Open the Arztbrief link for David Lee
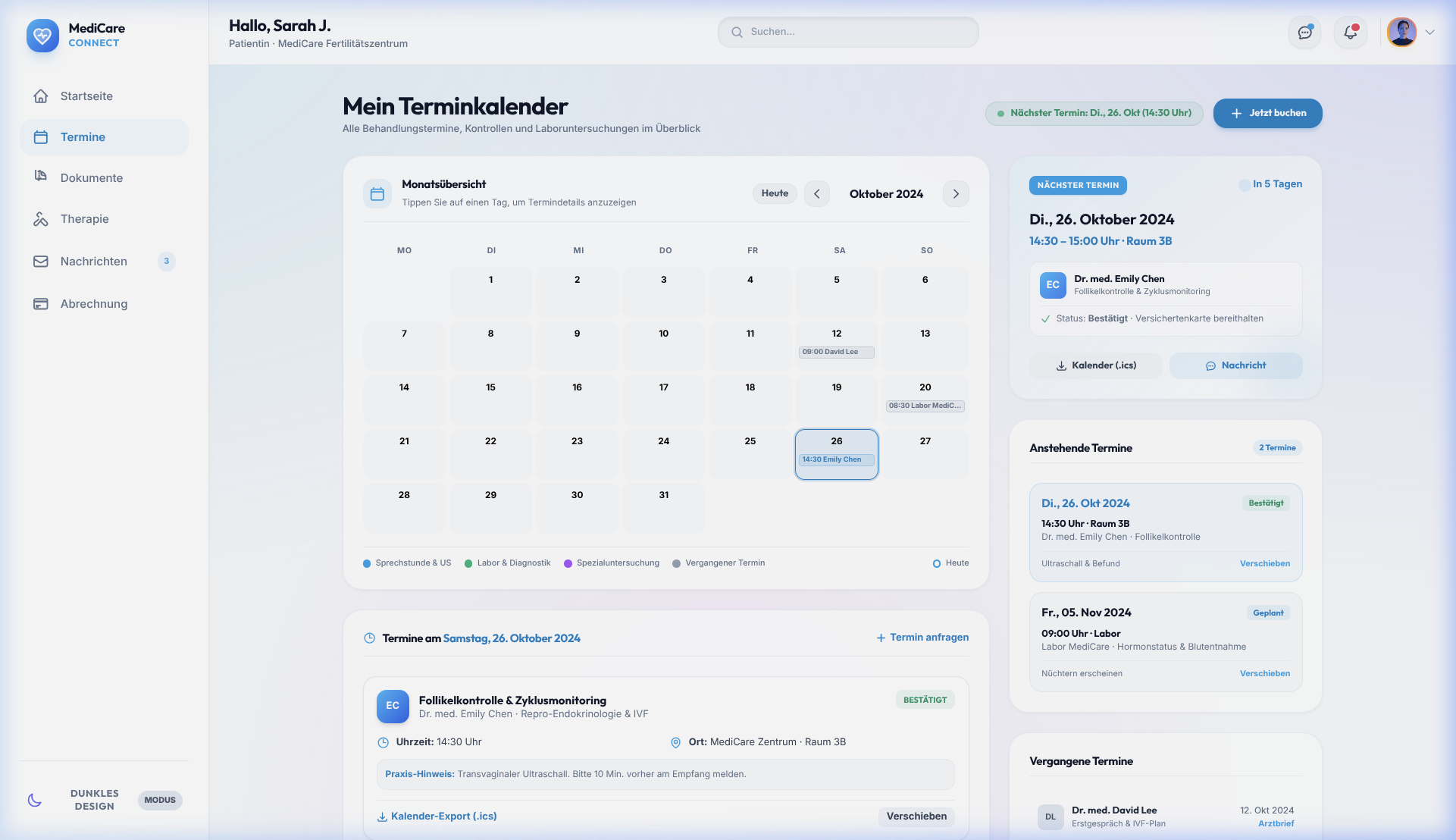Image resolution: width=1456 pixels, height=840 pixels. click(1276, 823)
